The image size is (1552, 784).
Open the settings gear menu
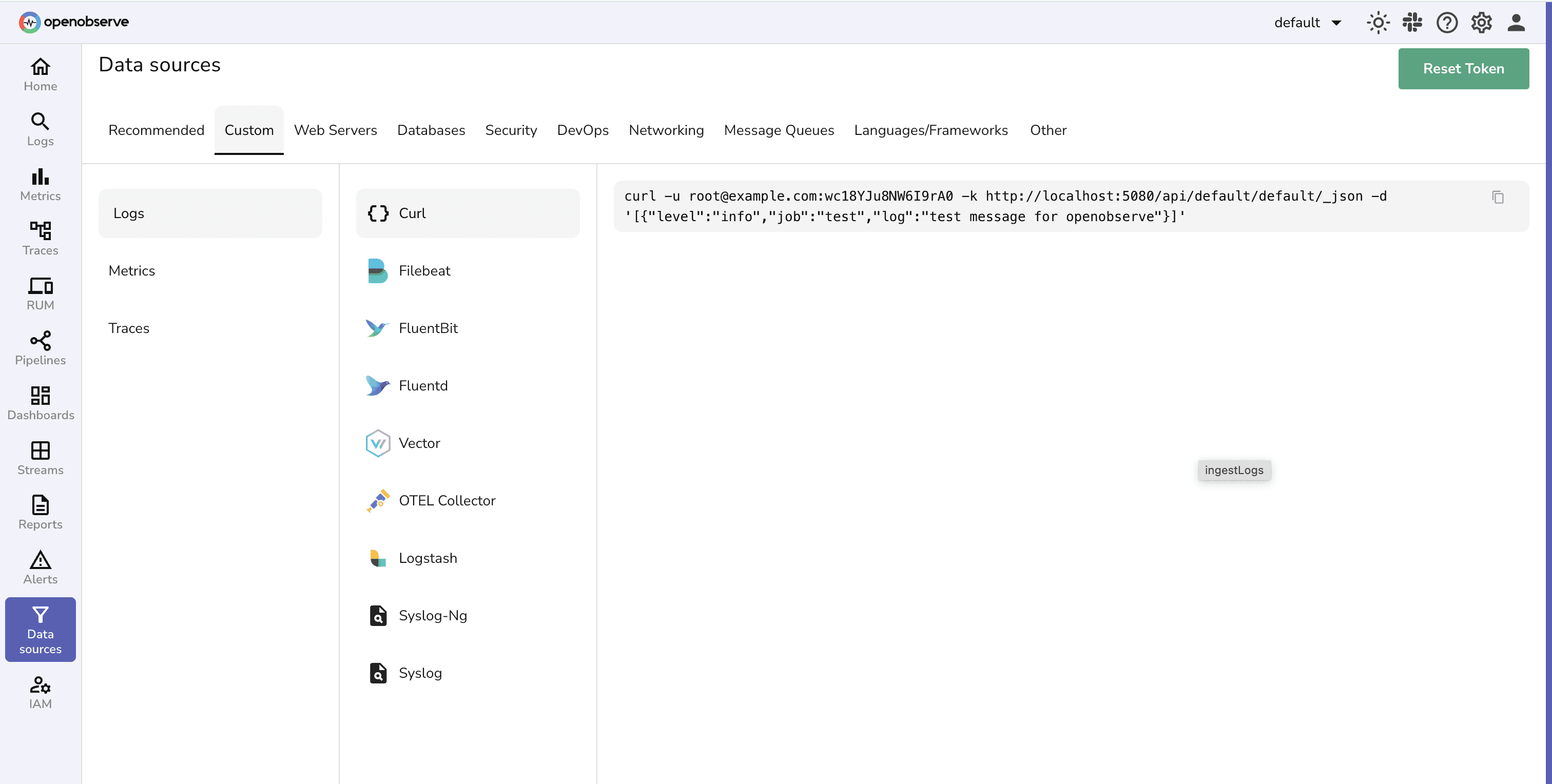click(1482, 22)
